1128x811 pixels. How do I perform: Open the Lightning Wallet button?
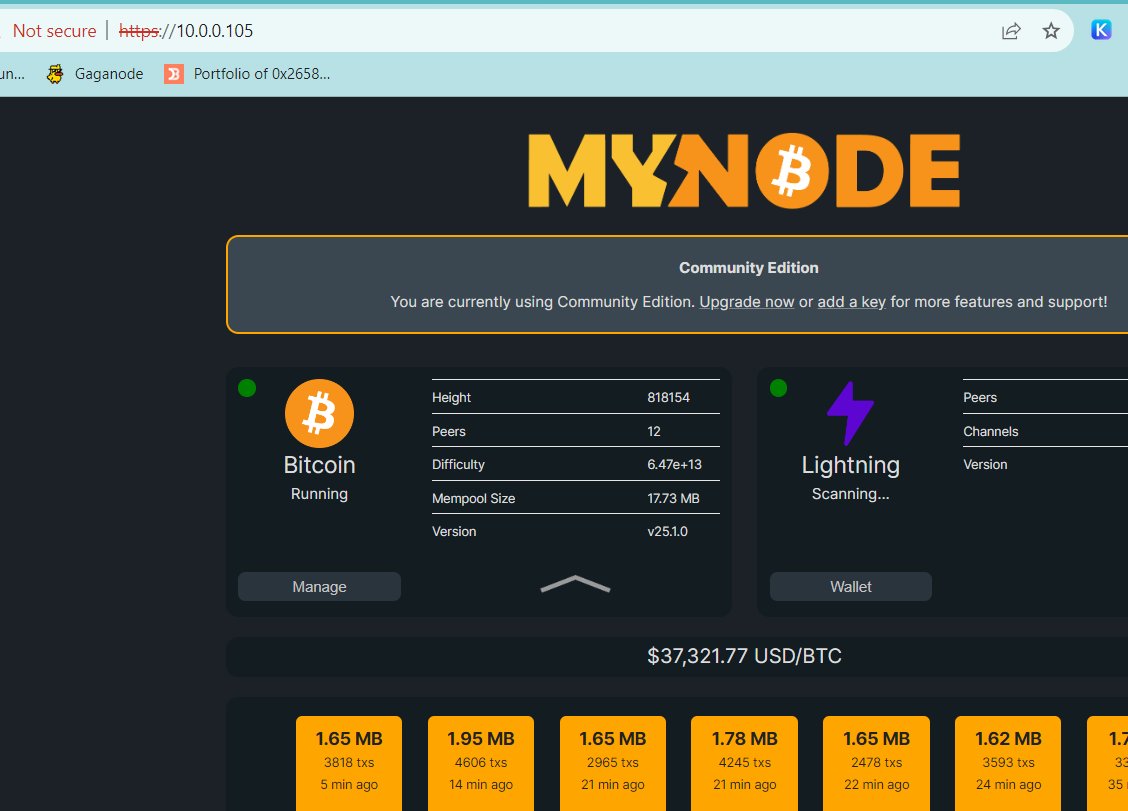[x=850, y=586]
